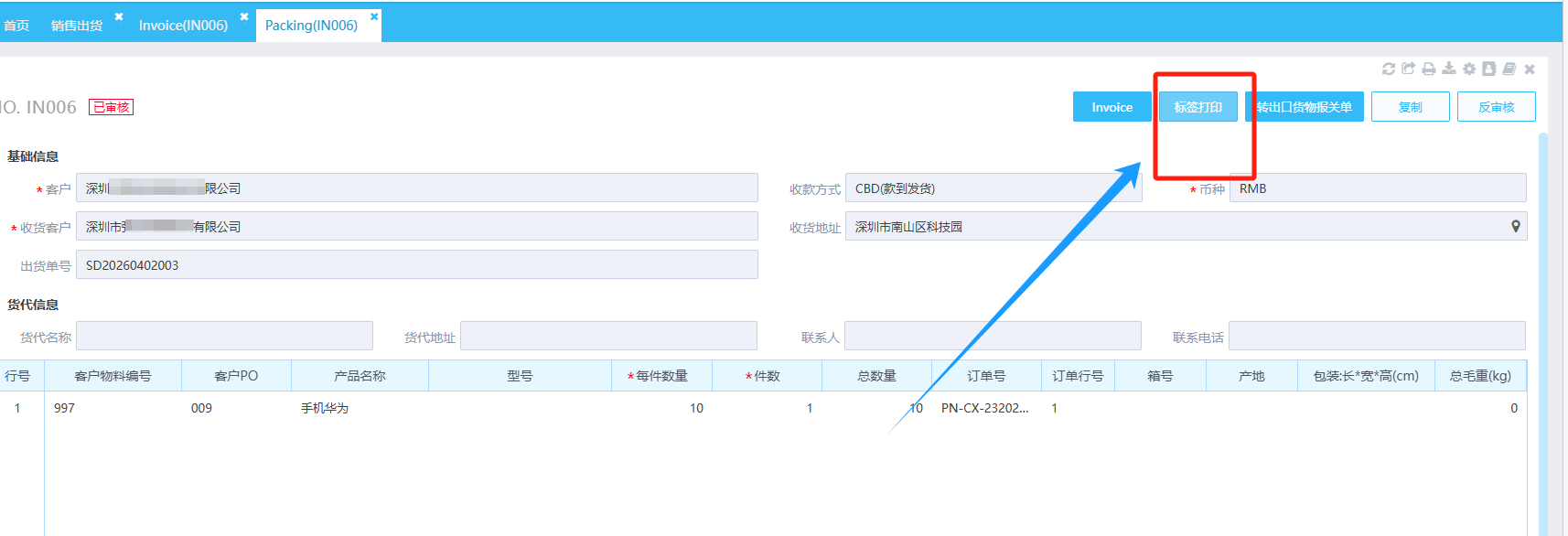
Task: Click the 联系人 input field
Action: pos(993,336)
